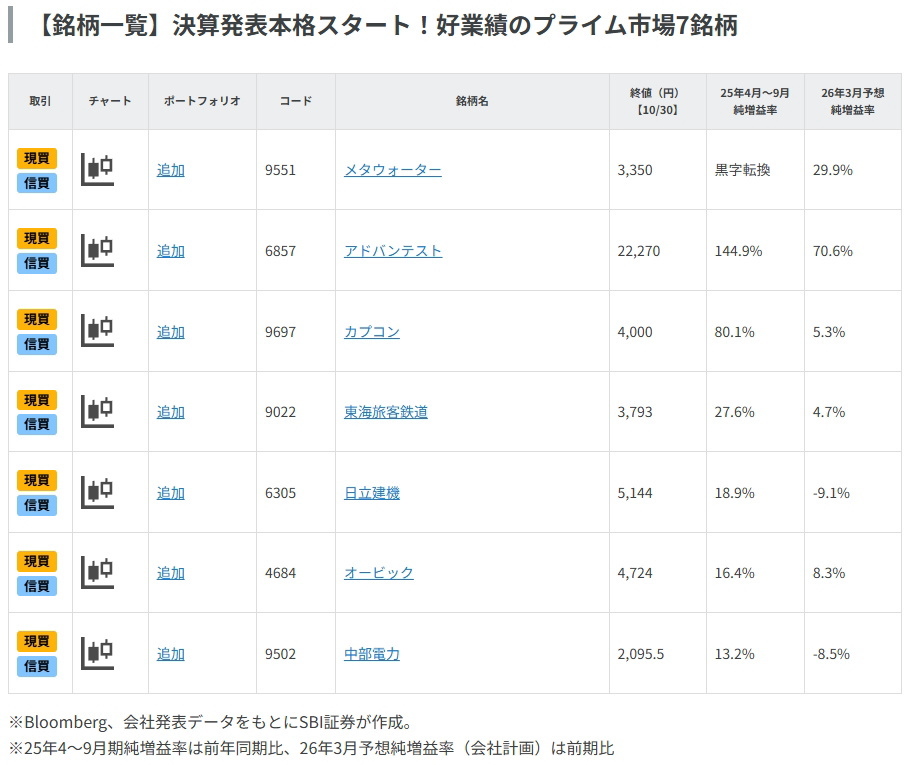
Task: Click the 信買 button for オービック
Action: [x=38, y=585]
